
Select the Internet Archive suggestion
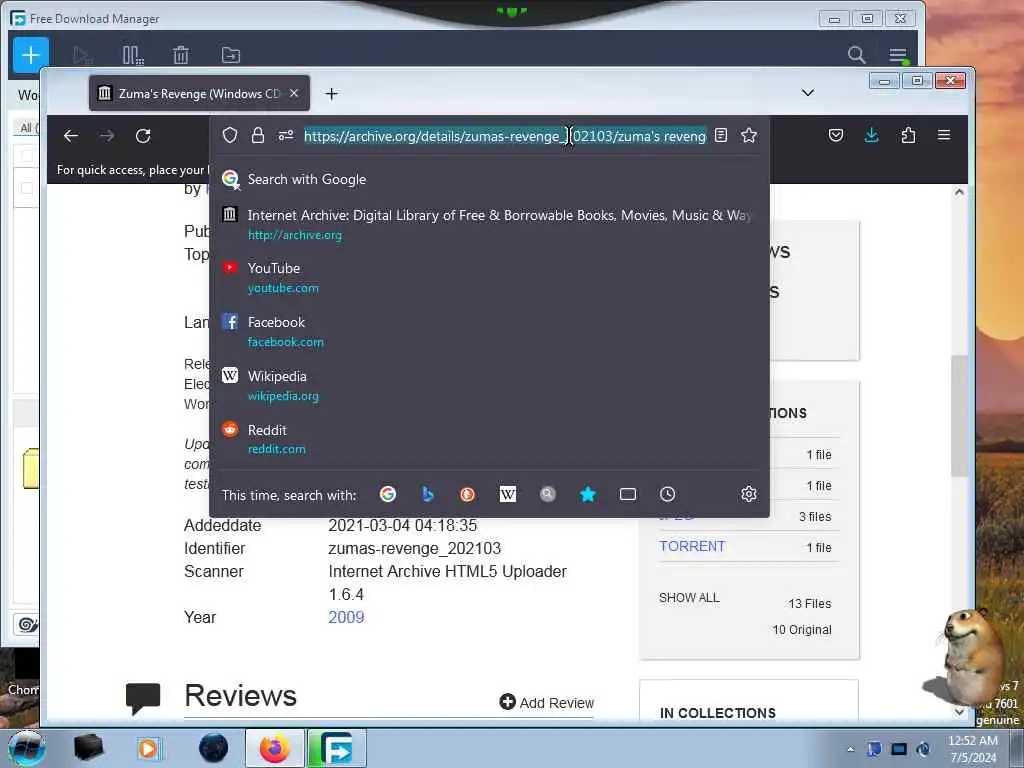tap(489, 224)
